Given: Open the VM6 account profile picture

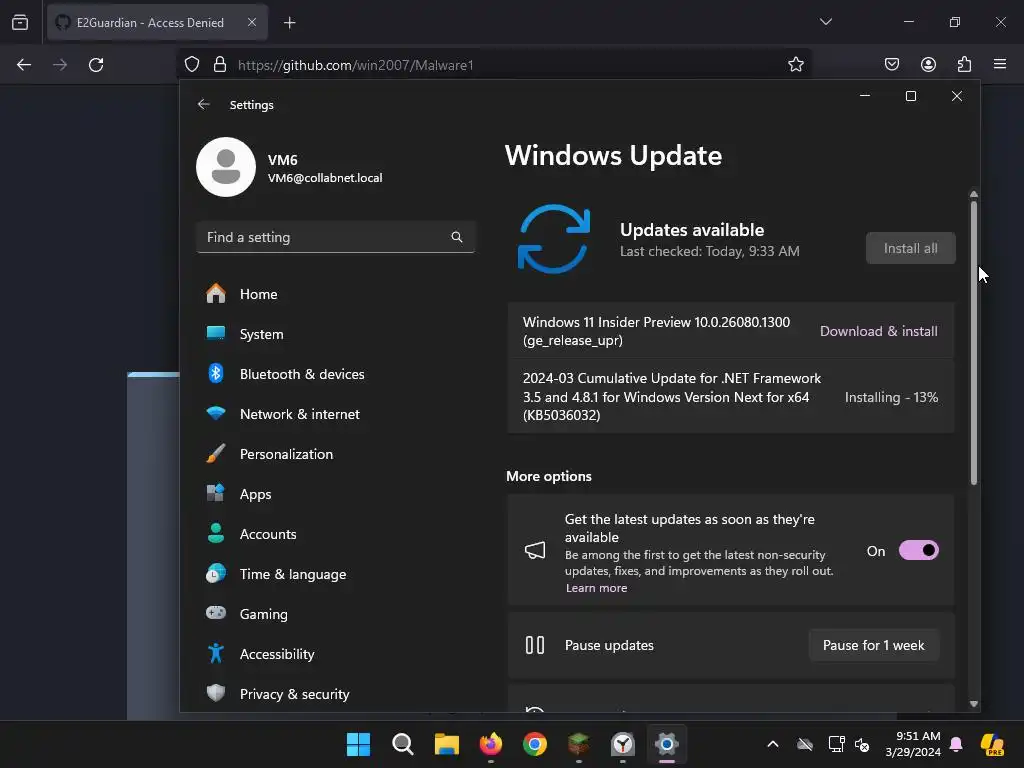Looking at the screenshot, I should pyautogui.click(x=226, y=167).
